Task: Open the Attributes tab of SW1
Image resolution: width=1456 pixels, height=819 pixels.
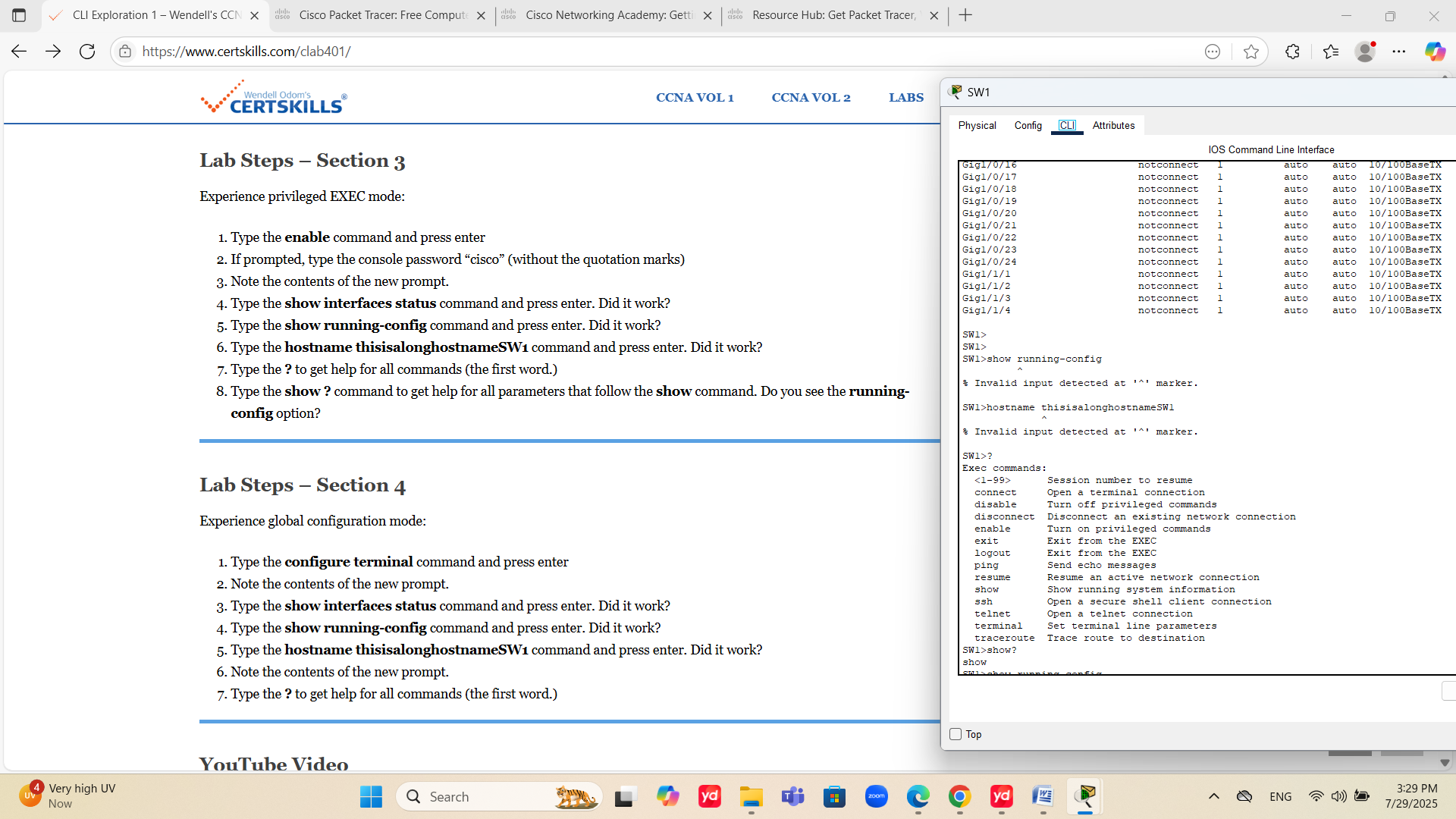Action: pyautogui.click(x=1113, y=126)
